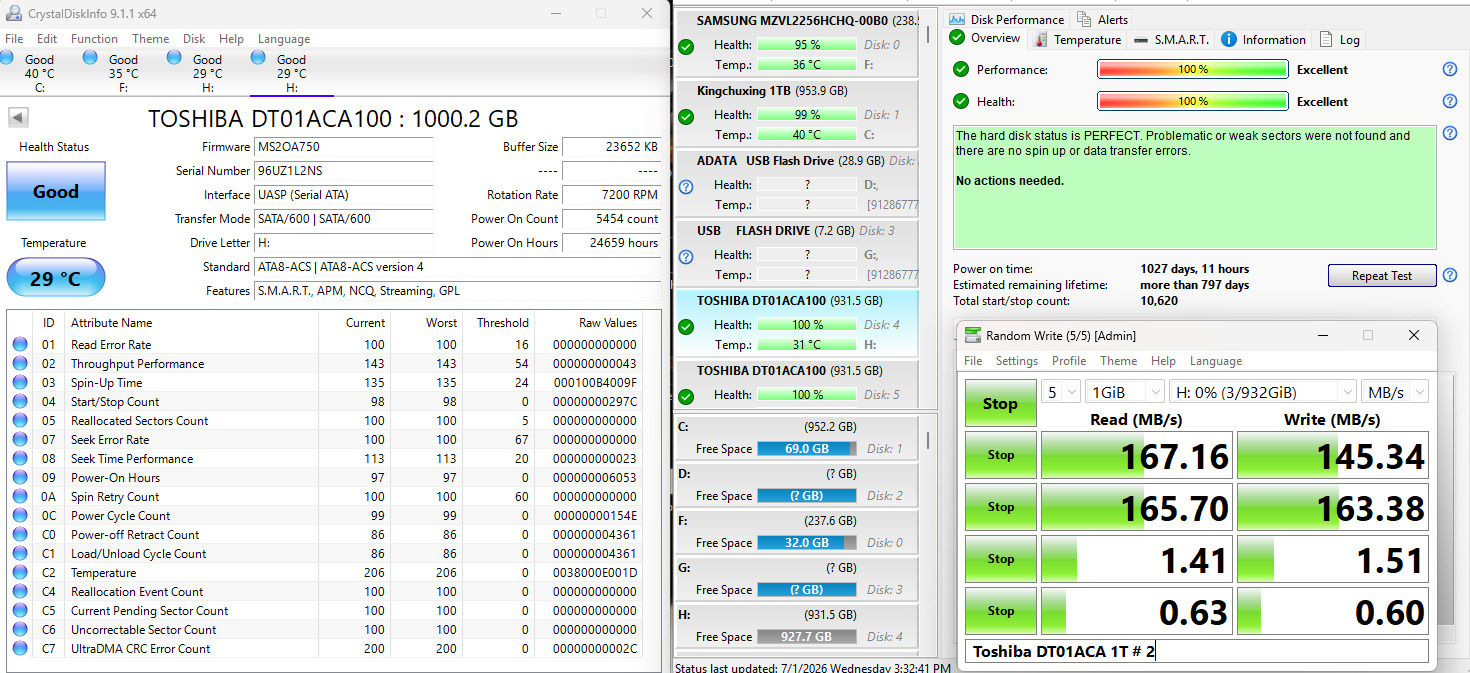Image resolution: width=1470 pixels, height=673 pixels.
Task: Click the large Stop button above test rows
Action: (x=1000, y=403)
